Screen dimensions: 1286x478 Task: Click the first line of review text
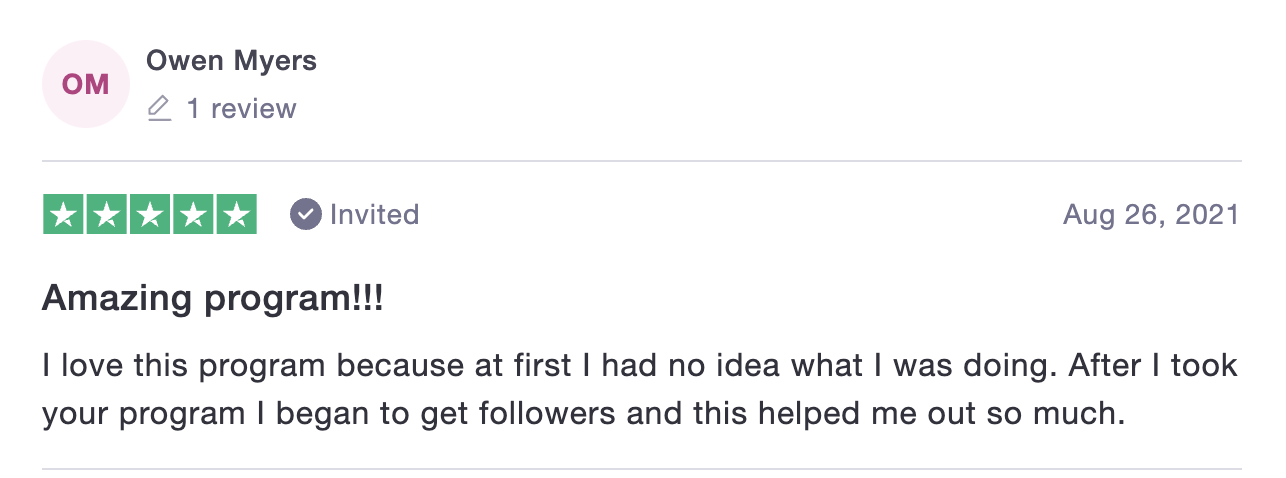tap(640, 365)
